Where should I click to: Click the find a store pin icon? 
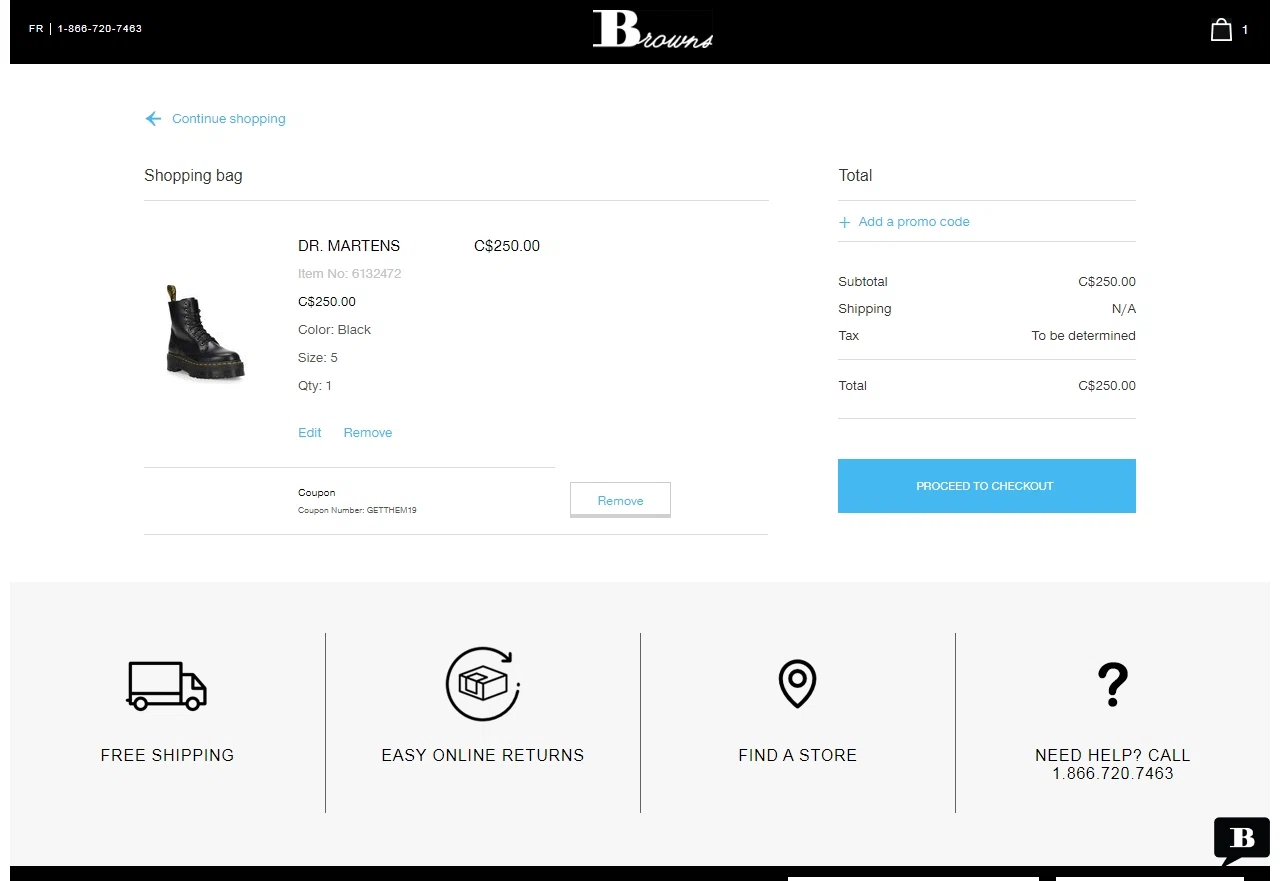(797, 684)
